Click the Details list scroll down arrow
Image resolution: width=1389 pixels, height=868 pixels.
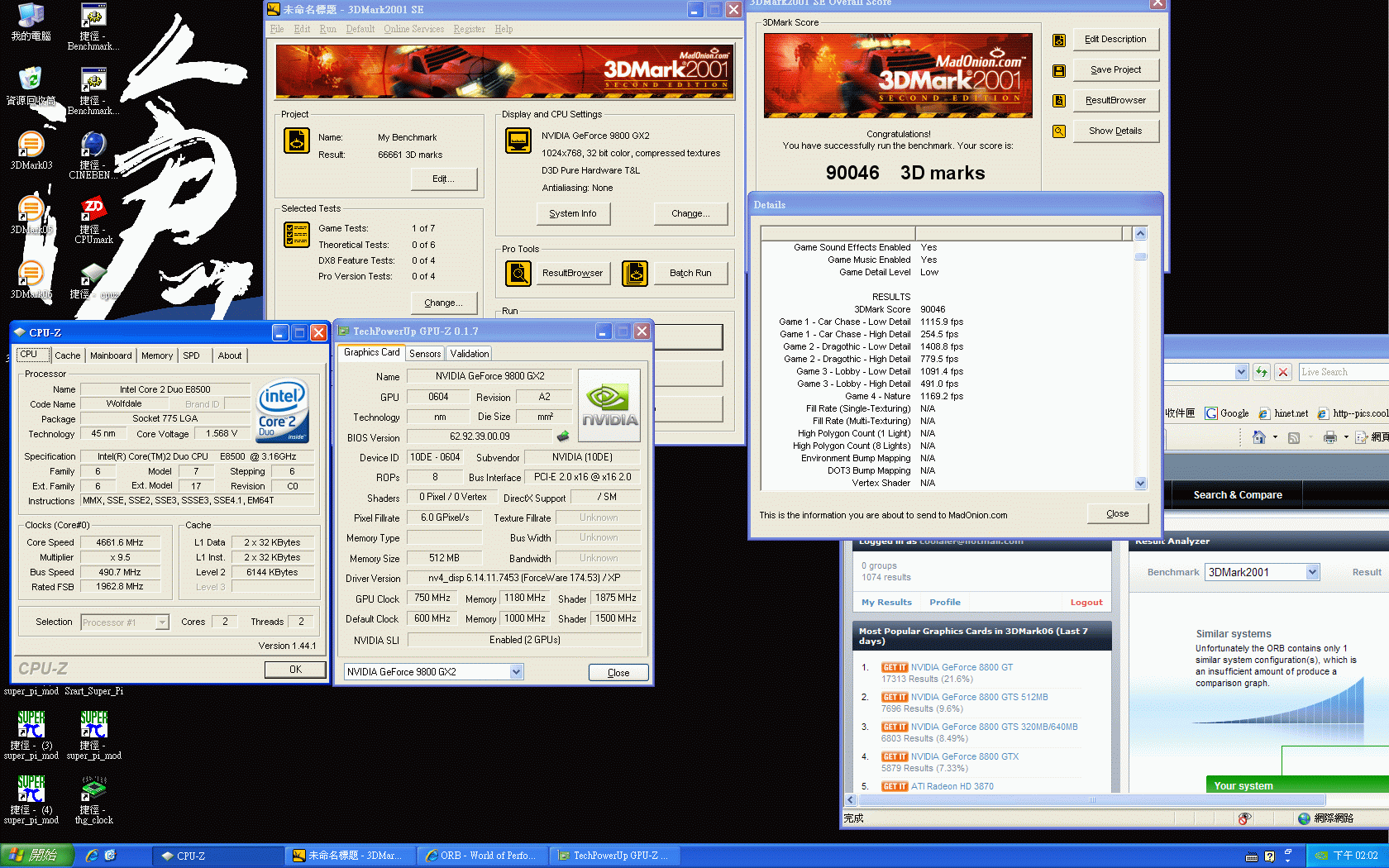pyautogui.click(x=1141, y=484)
